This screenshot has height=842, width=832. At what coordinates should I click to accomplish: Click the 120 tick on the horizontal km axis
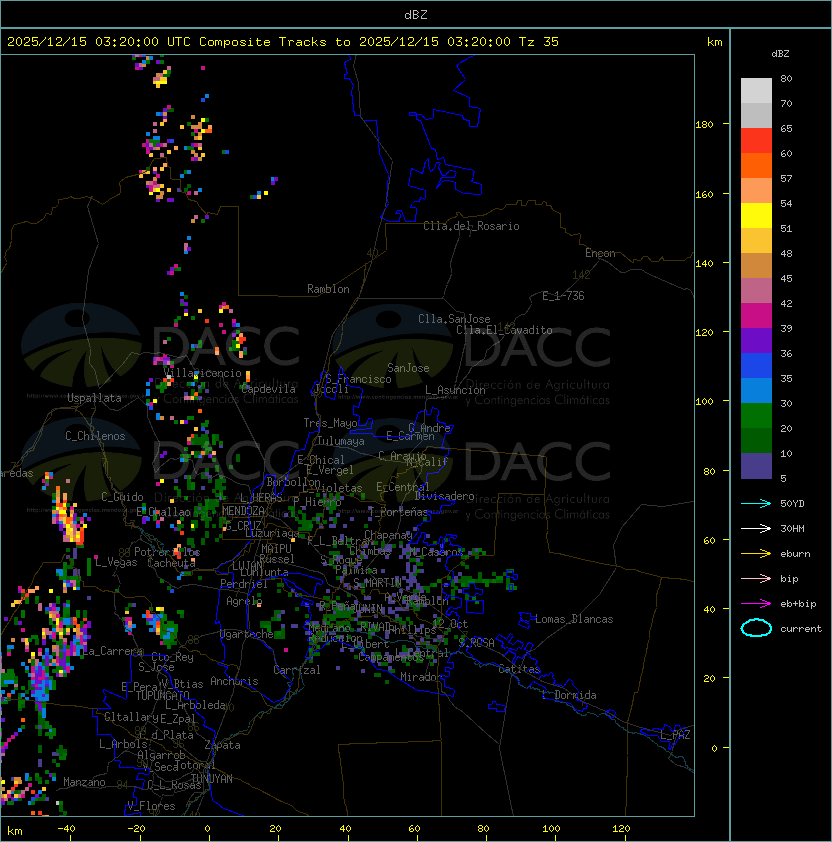pyautogui.click(x=621, y=828)
